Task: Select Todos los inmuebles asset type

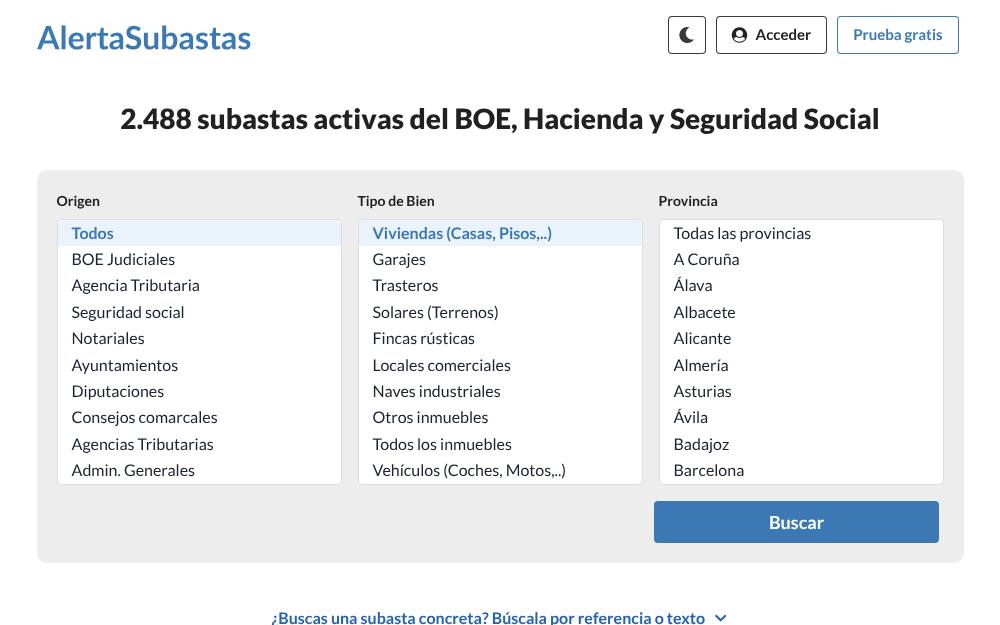Action: pos(500,445)
